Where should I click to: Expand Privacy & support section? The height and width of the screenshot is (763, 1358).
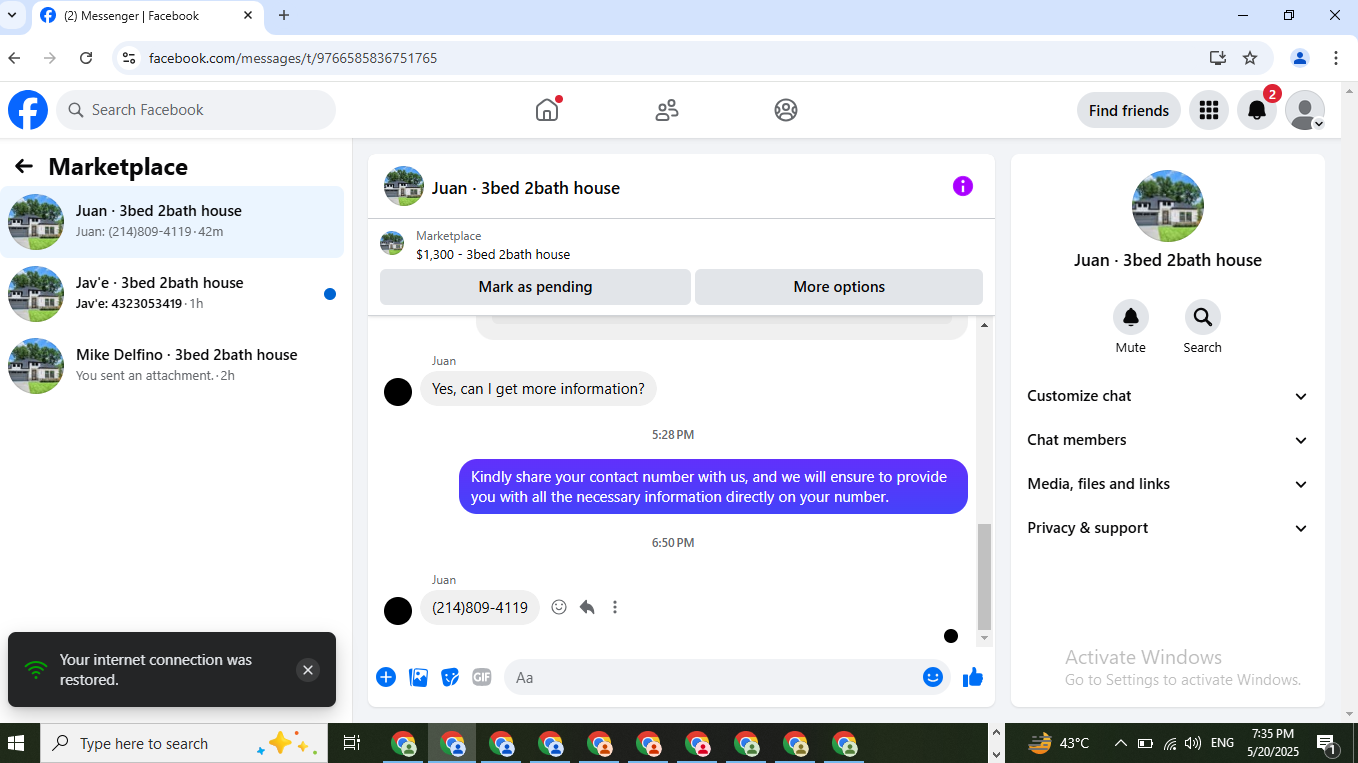coord(1167,528)
